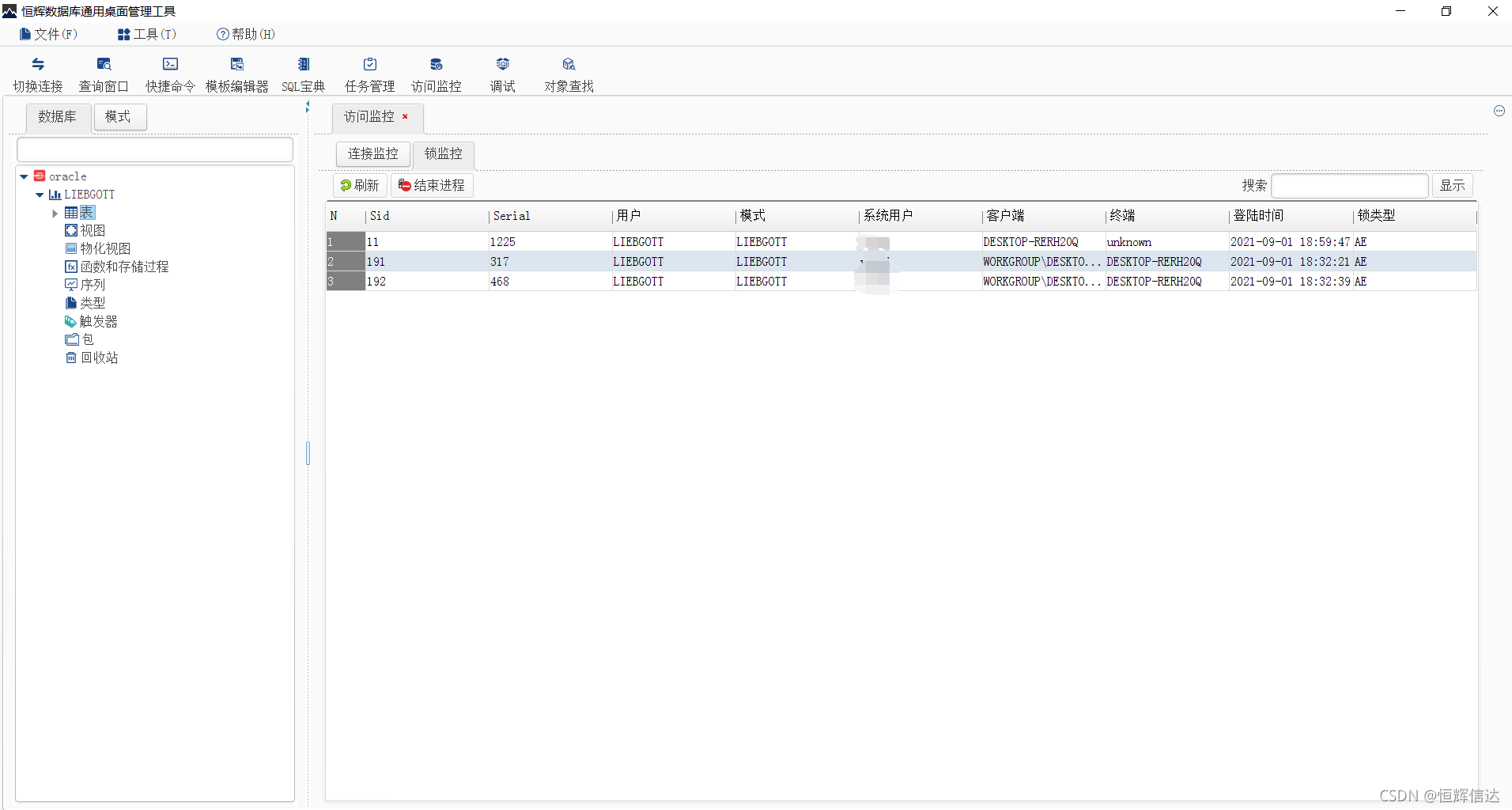Click the left panel filter input field
This screenshot has height=810, width=1512.
(155, 150)
